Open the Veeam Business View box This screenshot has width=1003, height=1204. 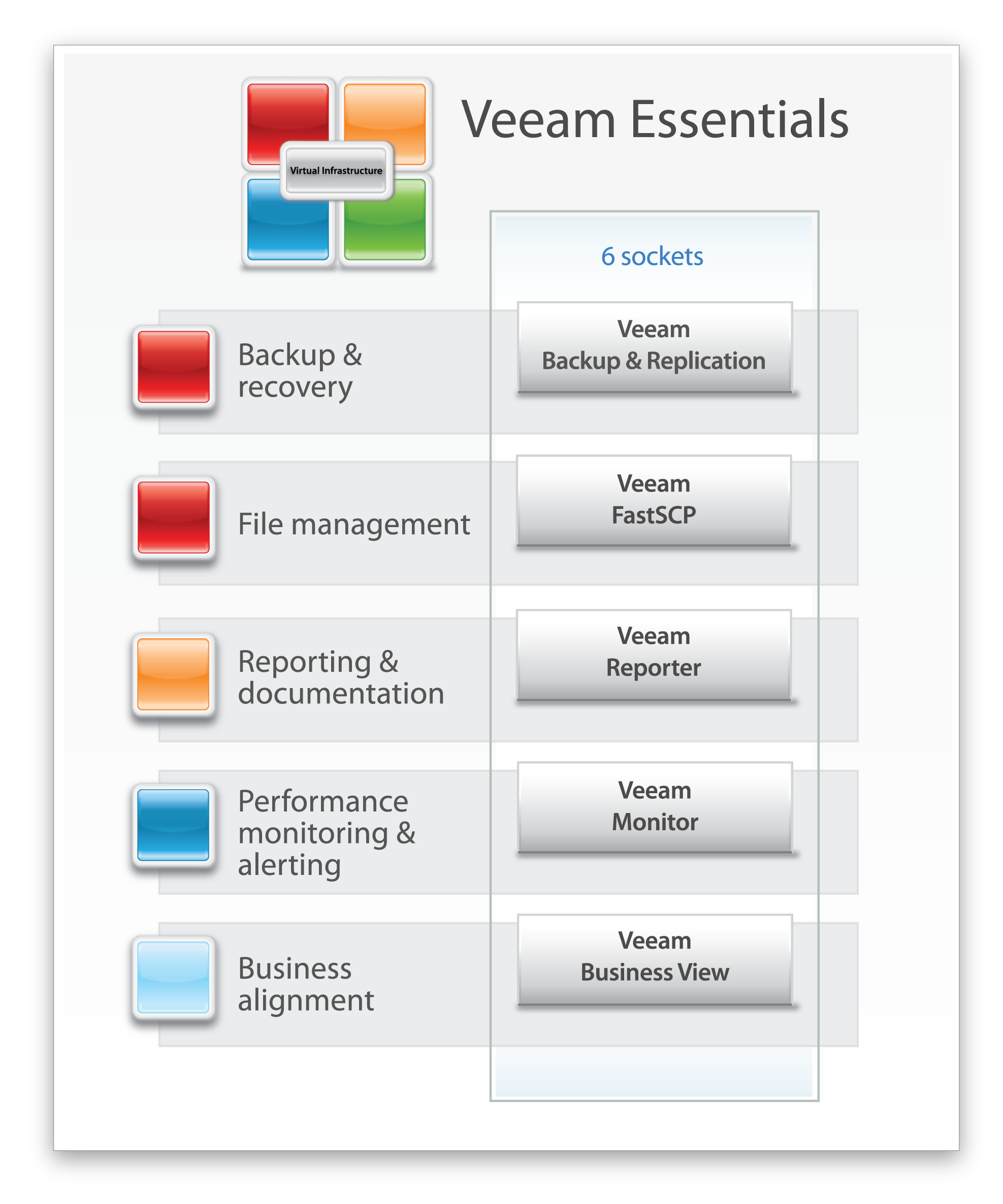(654, 960)
